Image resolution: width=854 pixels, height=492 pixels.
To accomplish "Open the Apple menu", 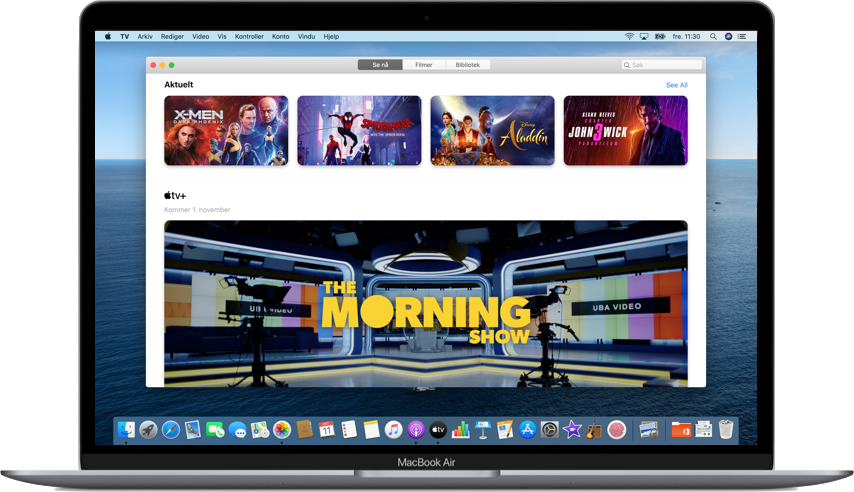I will click(x=108, y=37).
